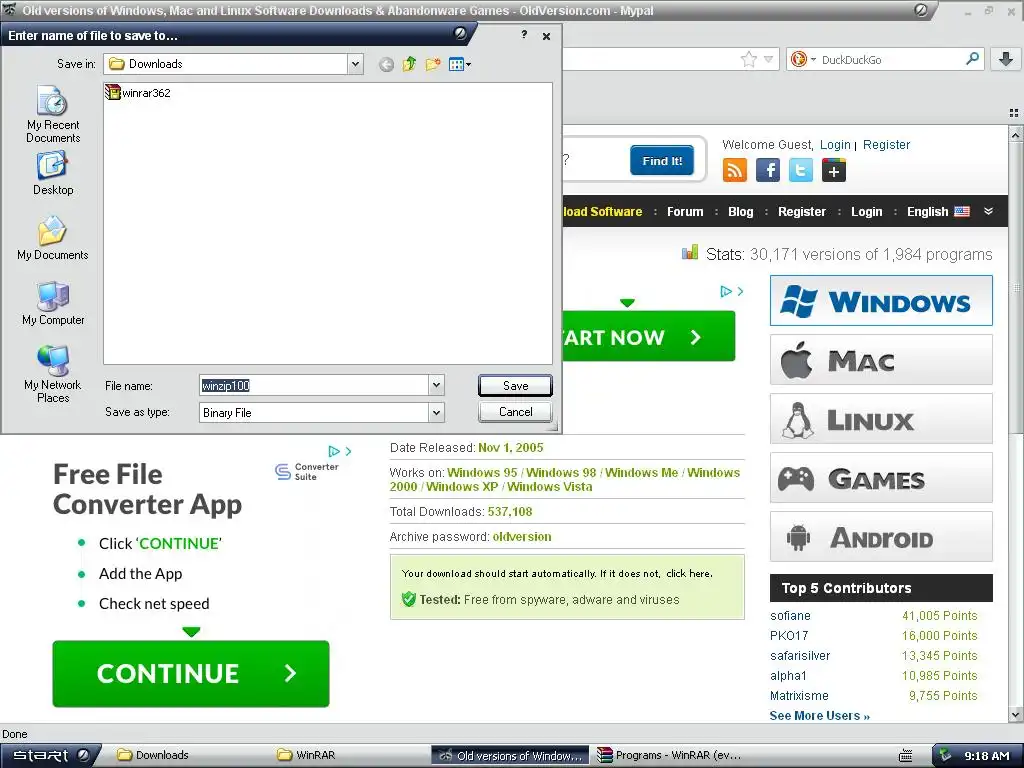This screenshot has width=1024, height=768.
Task: Open the Twitter icon
Action: point(801,170)
